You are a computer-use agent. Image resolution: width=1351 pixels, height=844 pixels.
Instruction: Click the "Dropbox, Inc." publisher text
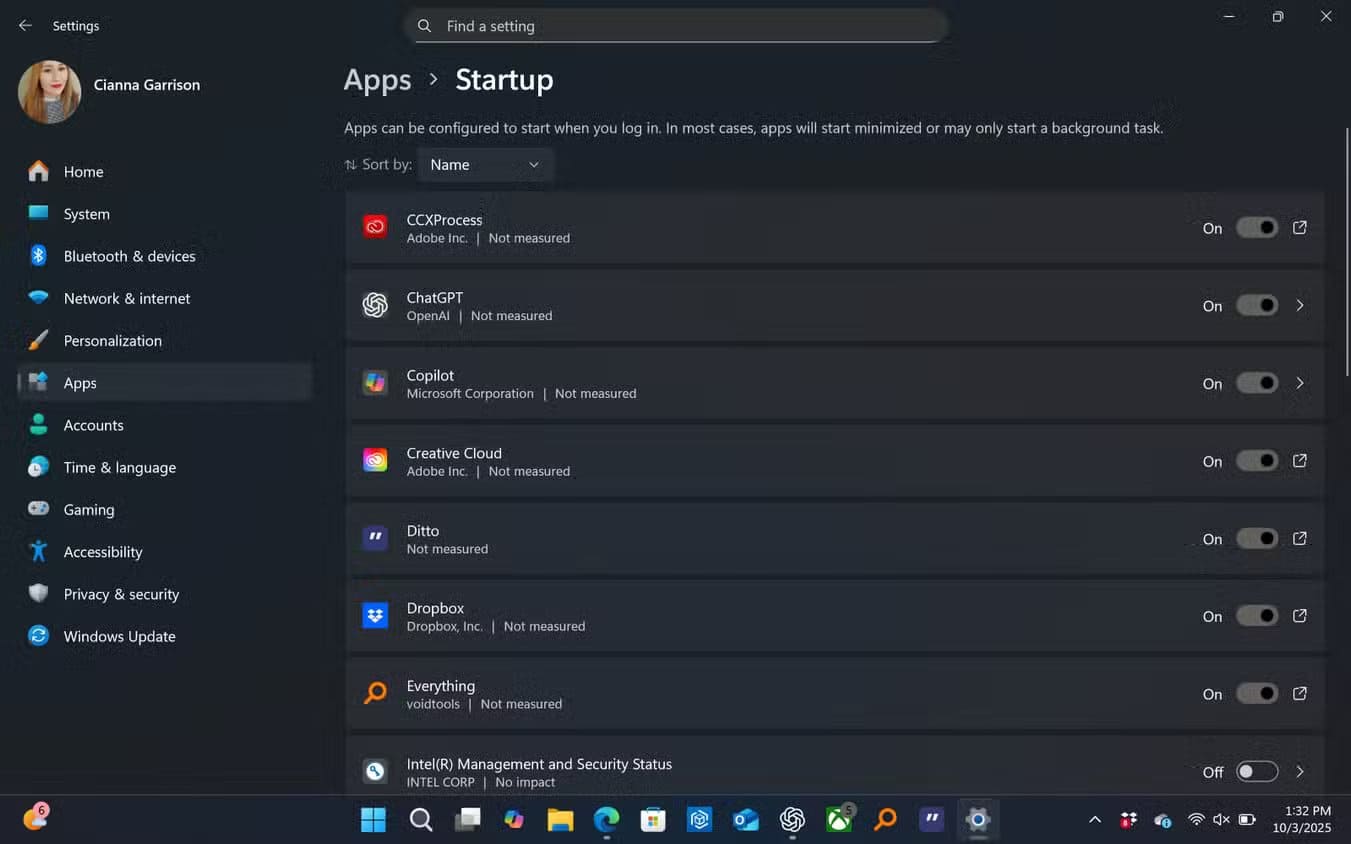(444, 627)
